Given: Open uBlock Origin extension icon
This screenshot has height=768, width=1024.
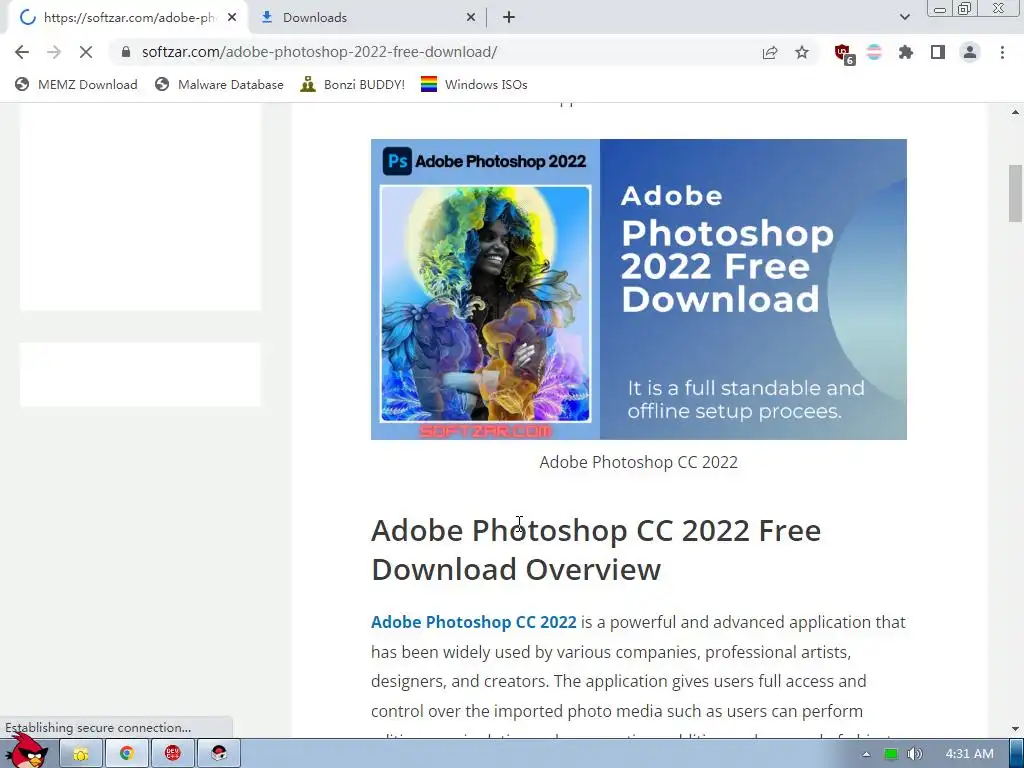Looking at the screenshot, I should 844,54.
